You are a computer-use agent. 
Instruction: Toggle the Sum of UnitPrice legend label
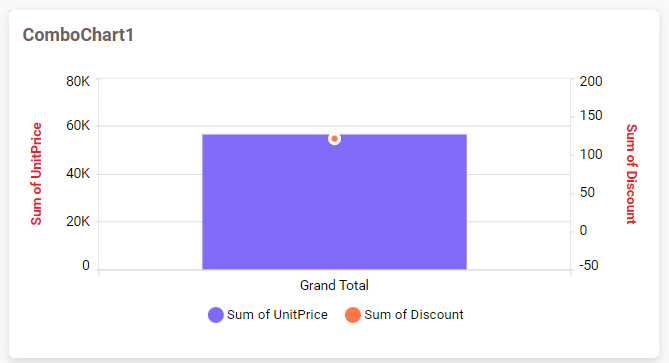pyautogui.click(x=277, y=315)
